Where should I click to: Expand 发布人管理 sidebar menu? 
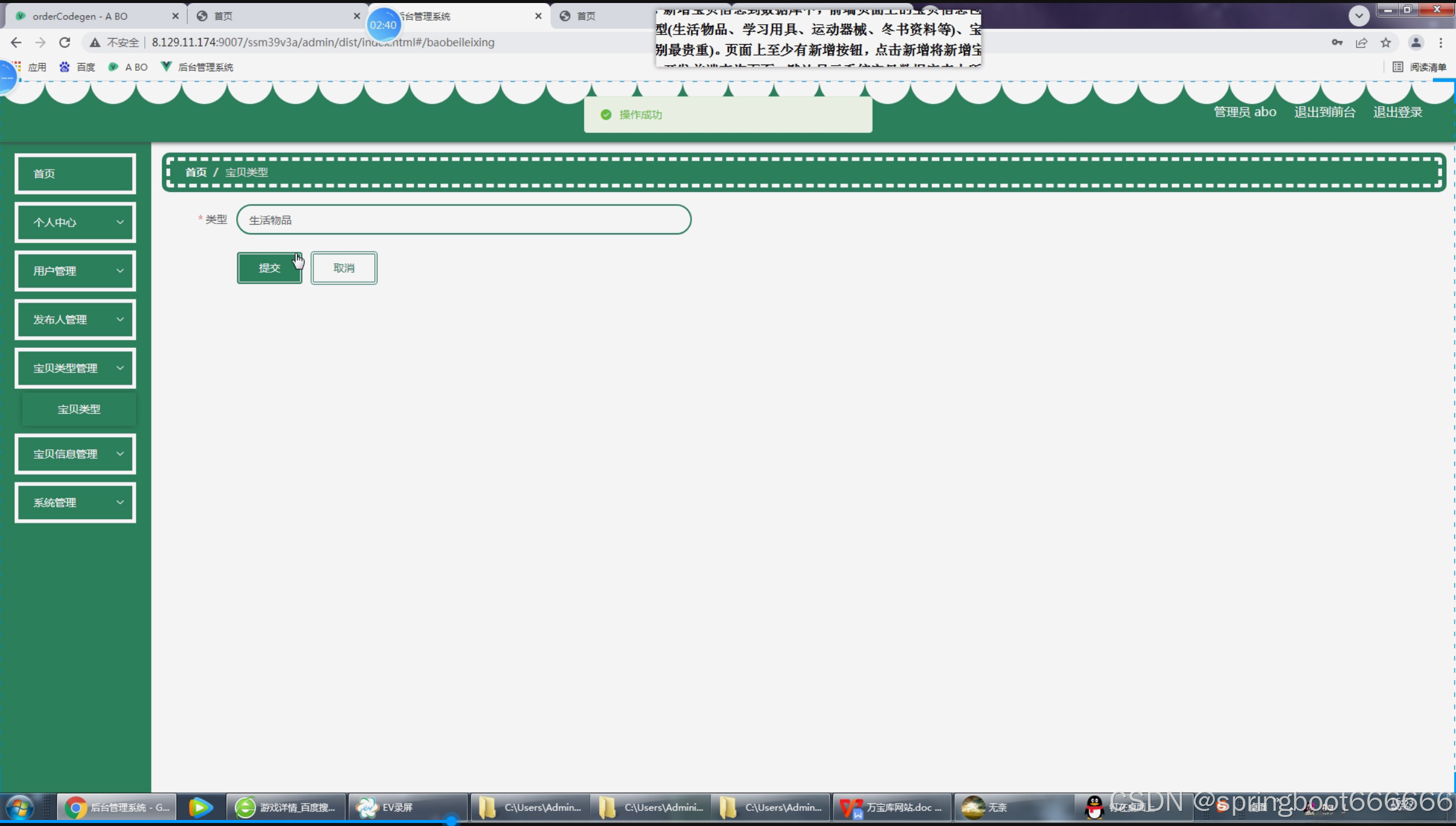pos(75,319)
